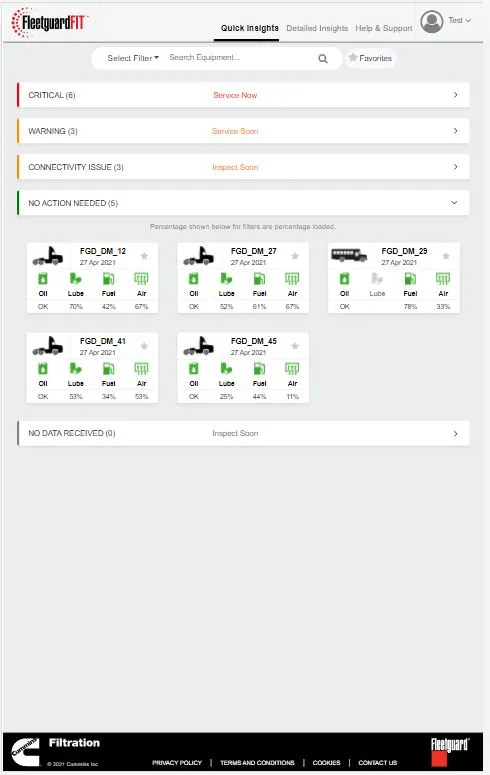Open the TERMS AND CONDITIONS link
490x775 pixels.
pos(257,763)
